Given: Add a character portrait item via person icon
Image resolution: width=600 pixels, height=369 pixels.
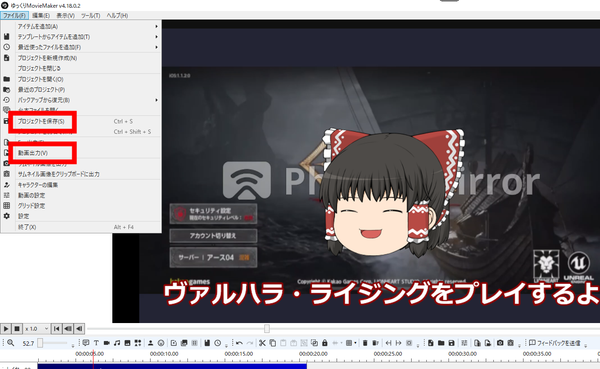Looking at the screenshot, I should [x=150, y=343].
